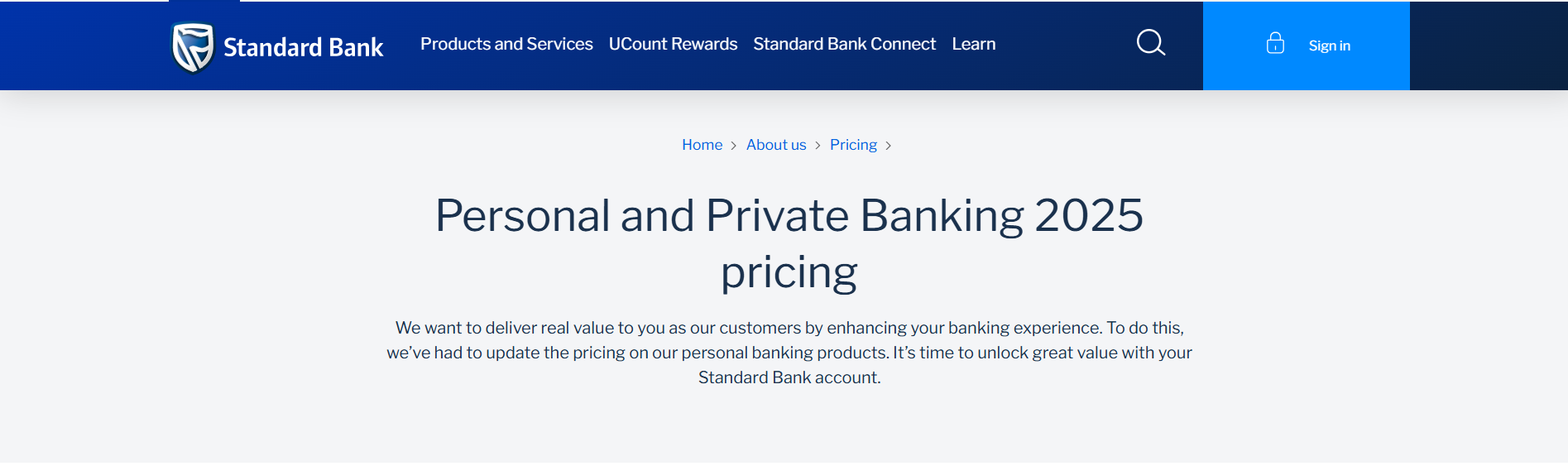Click the word 'pricing' in the heading's second line
Screen dimensions: 1568x466
tap(789, 273)
